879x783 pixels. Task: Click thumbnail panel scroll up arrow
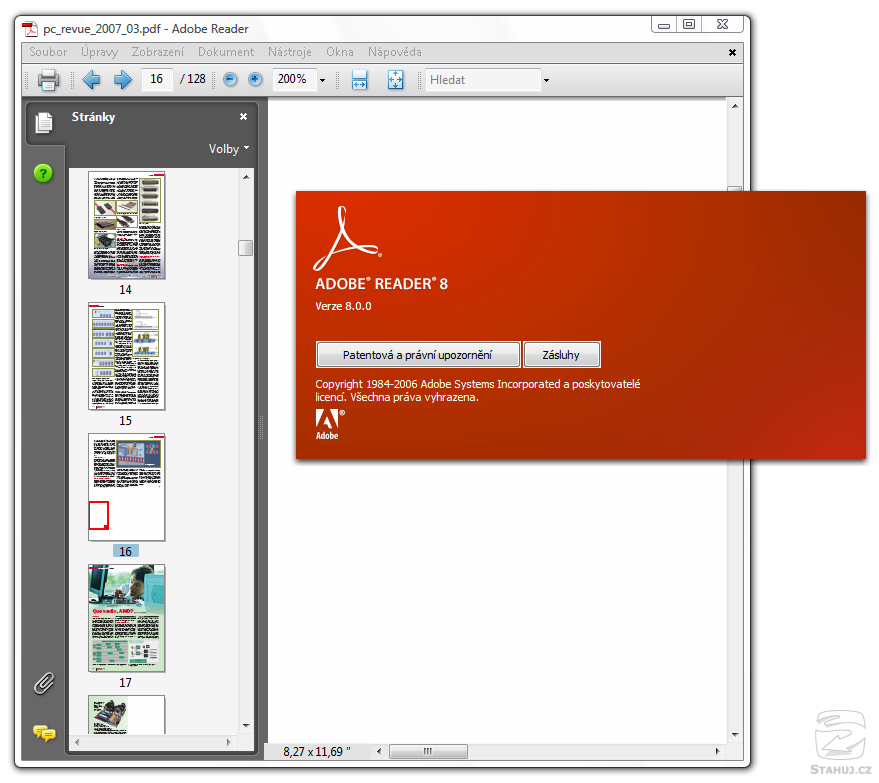click(246, 177)
